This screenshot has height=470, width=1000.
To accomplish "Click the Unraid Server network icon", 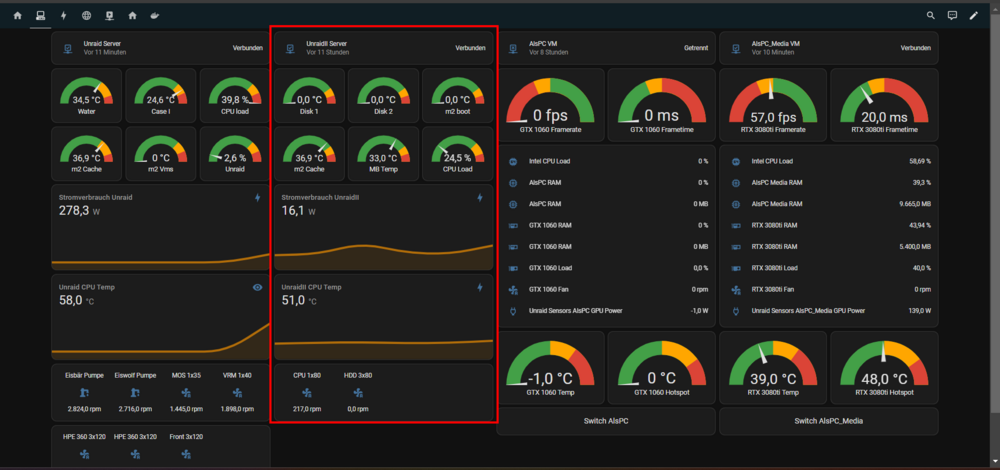I will tap(68, 48).
